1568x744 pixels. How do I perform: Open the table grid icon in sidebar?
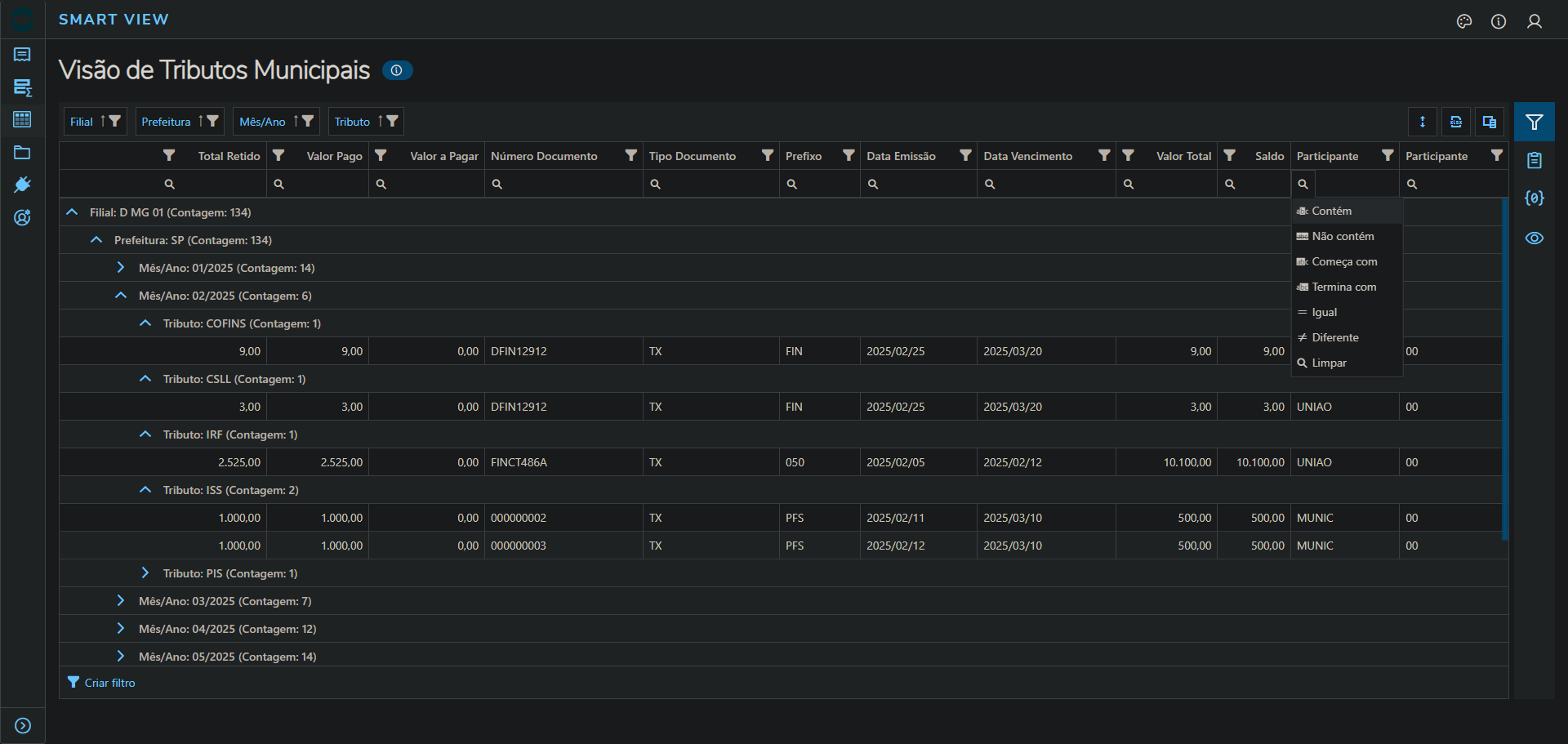point(22,120)
